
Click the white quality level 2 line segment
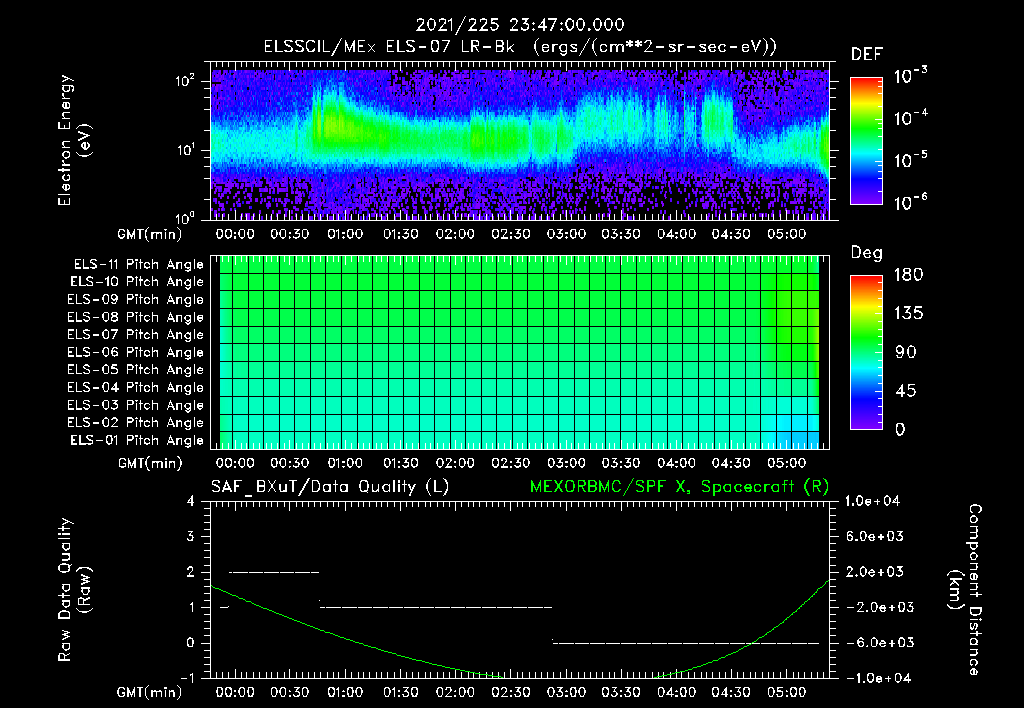[274, 572]
